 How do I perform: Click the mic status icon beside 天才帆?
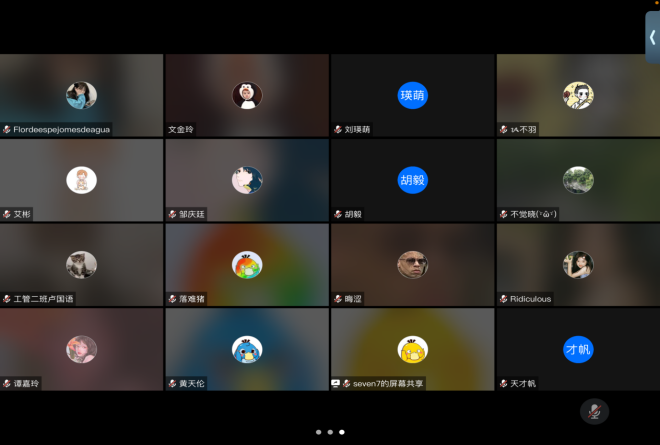tap(503, 383)
